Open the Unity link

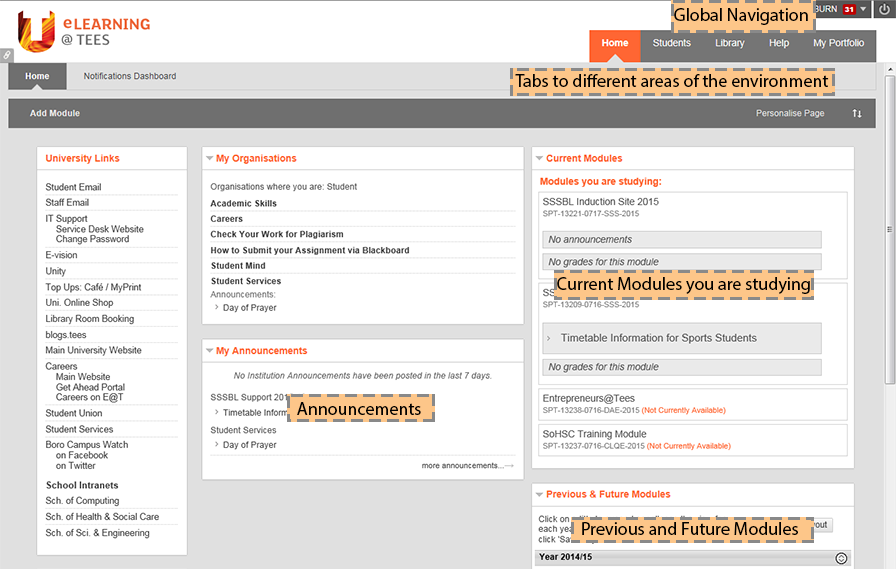55,271
